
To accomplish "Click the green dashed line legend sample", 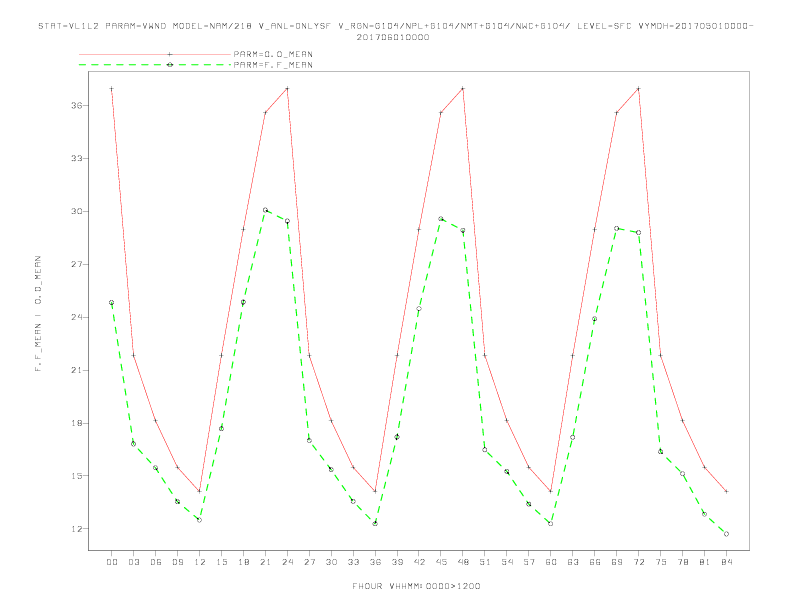I will 155,65.
